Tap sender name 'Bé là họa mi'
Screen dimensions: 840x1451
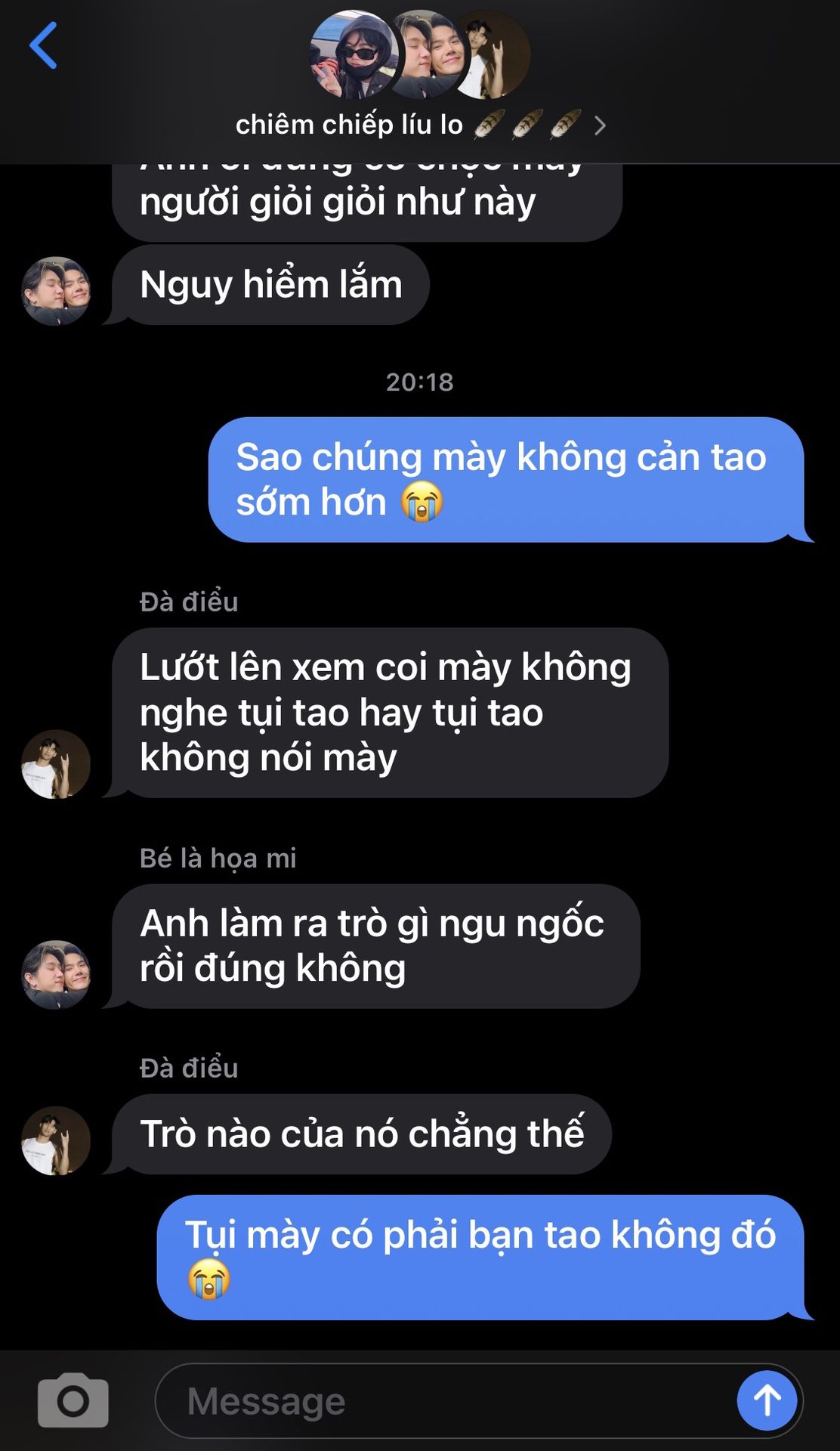coord(218,858)
